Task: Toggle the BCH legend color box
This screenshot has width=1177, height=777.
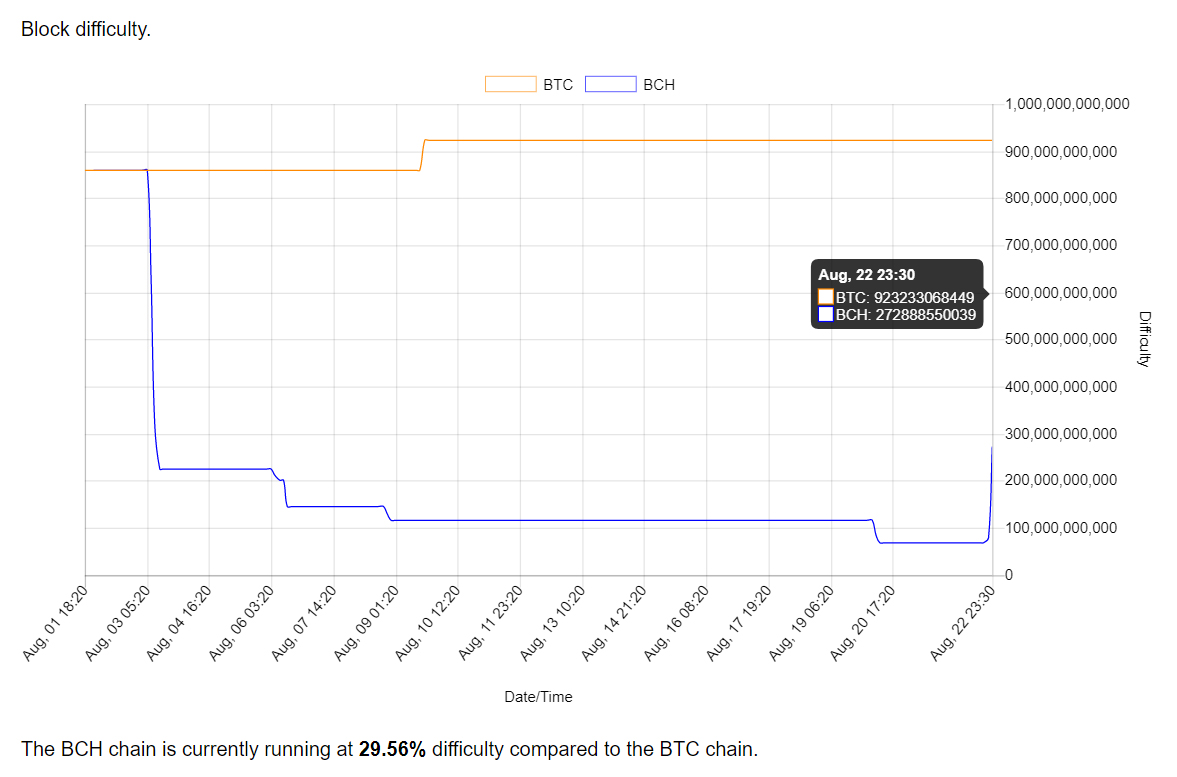Action: [x=610, y=84]
